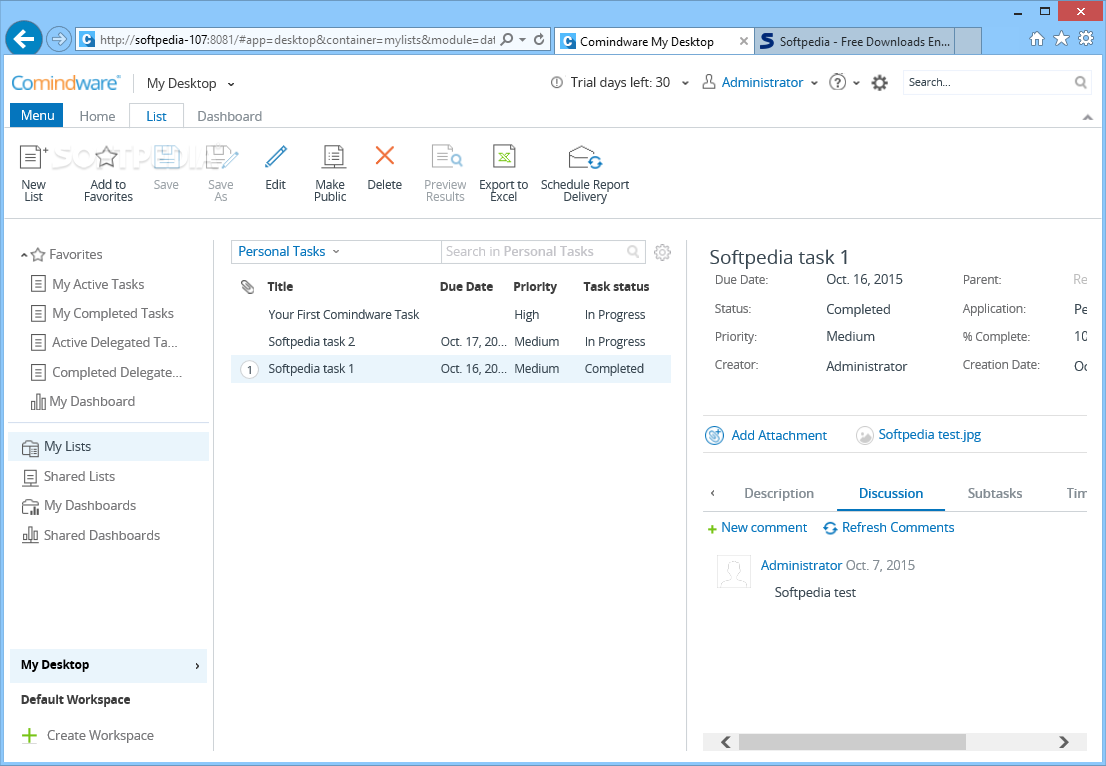Click New comment link
Image resolution: width=1106 pixels, height=766 pixels.
(757, 528)
